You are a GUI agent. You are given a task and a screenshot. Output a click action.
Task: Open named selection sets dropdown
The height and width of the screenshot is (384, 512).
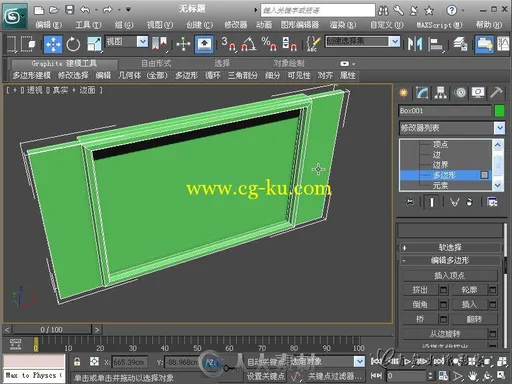(395, 42)
